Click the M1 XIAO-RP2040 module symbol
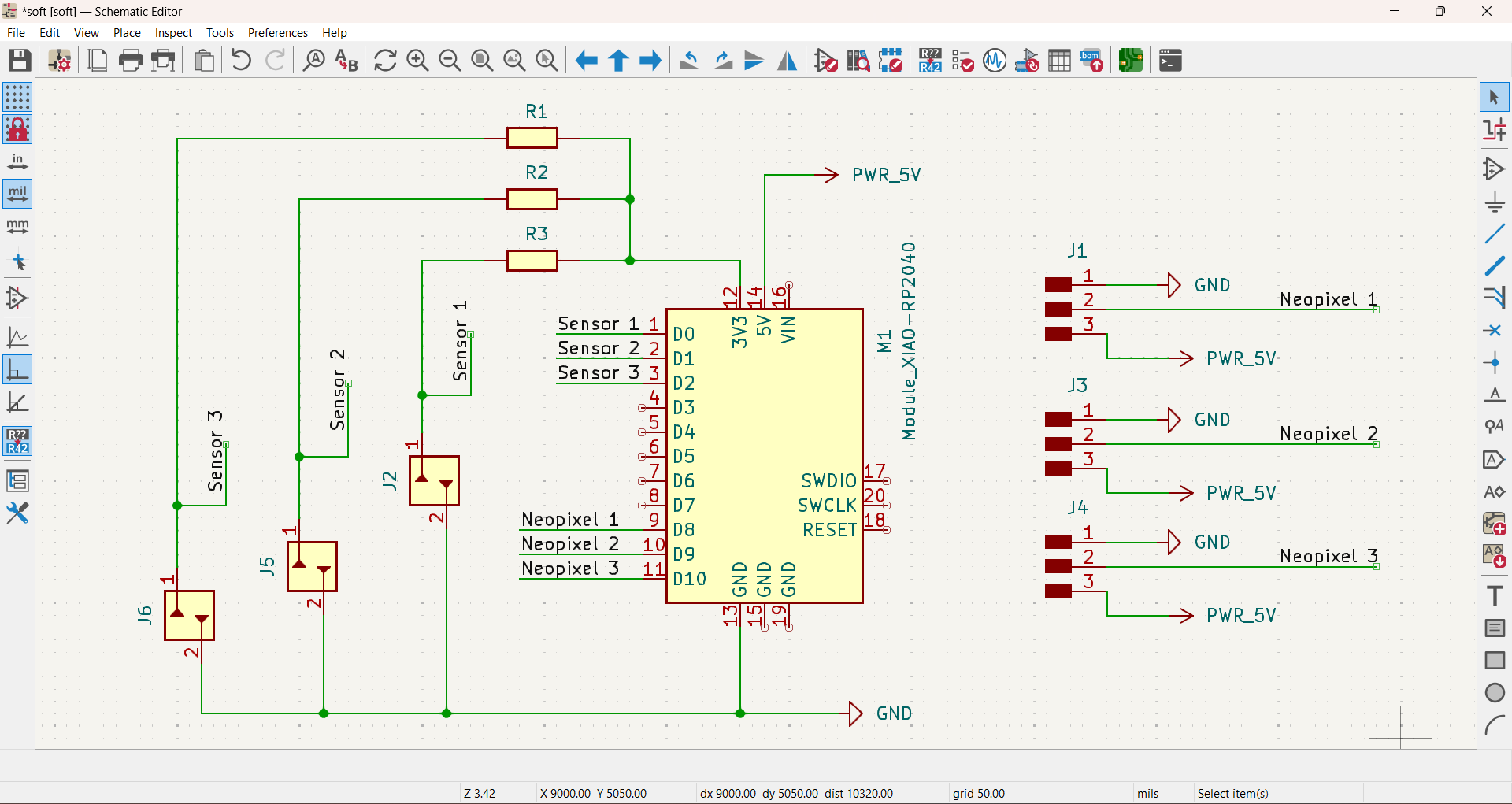The width and height of the screenshot is (1512, 804). [x=764, y=455]
